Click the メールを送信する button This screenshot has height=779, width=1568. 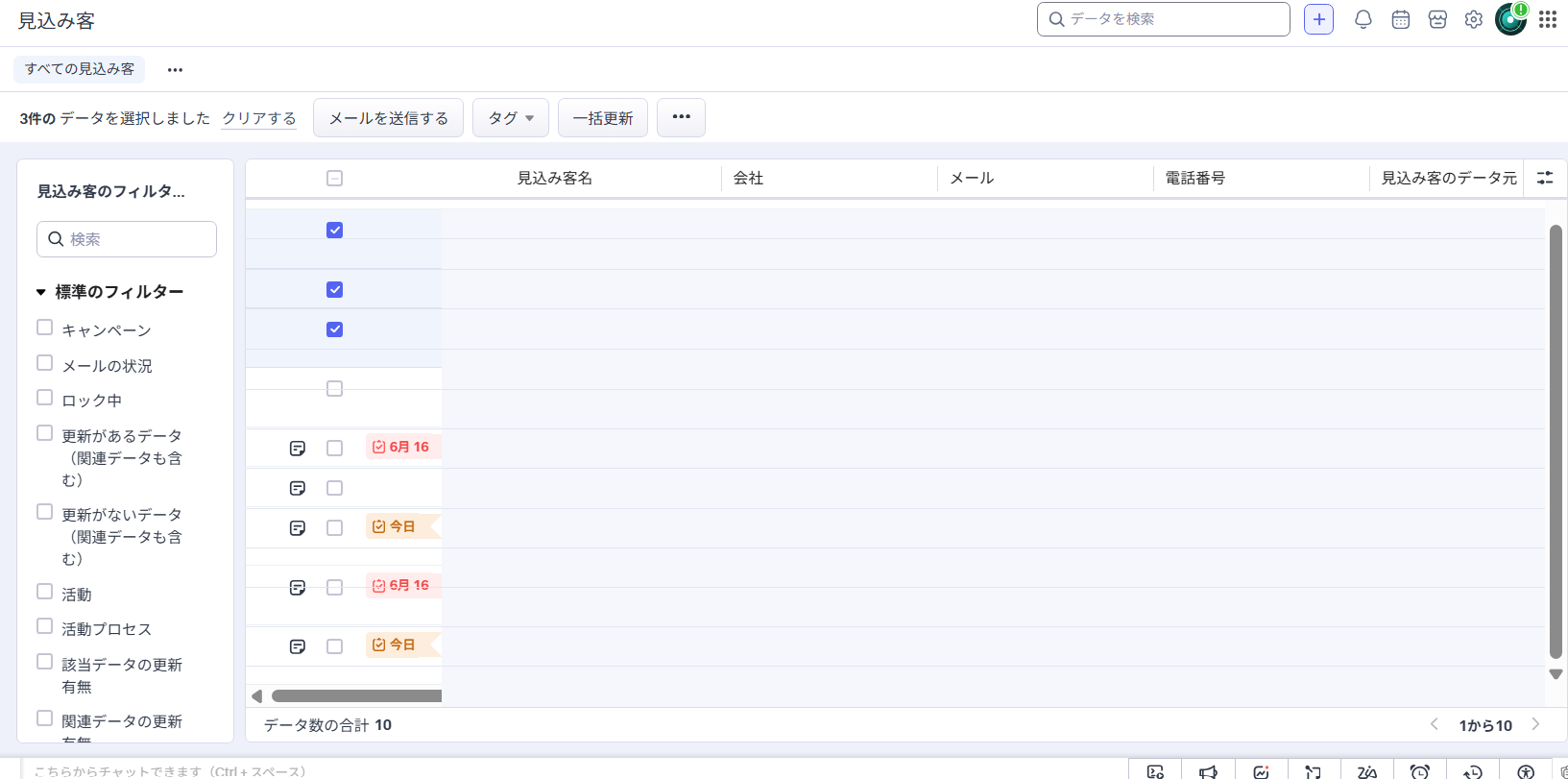pos(389,118)
